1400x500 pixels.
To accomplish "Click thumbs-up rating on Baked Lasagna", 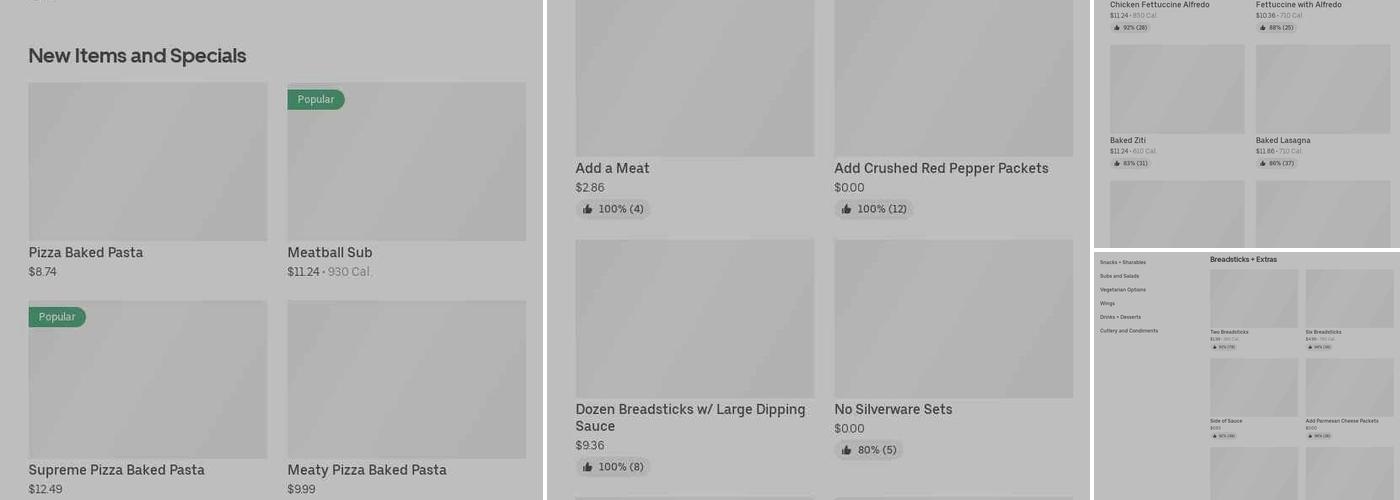I will (1276, 163).
